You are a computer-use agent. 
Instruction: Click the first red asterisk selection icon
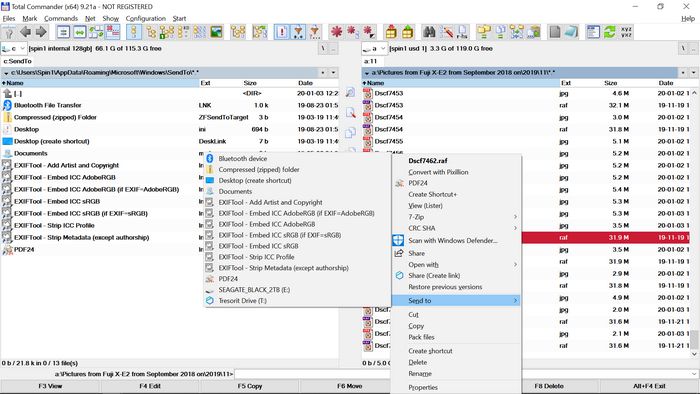(x=336, y=32)
